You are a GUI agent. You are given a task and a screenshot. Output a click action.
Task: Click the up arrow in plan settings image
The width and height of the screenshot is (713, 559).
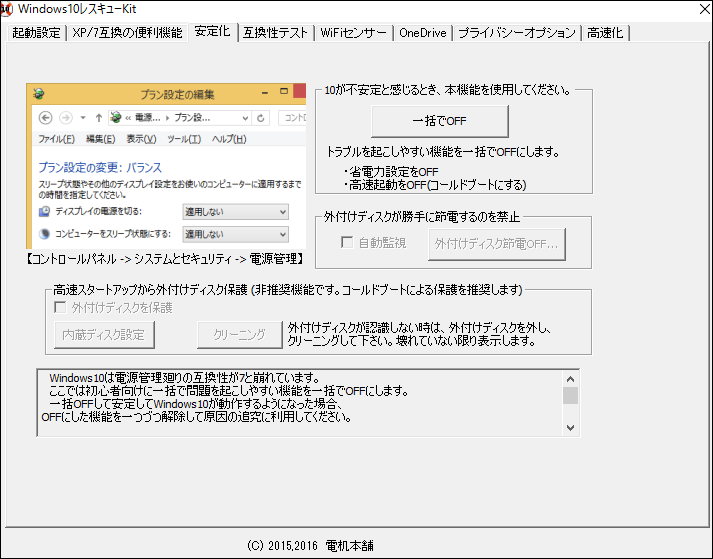pyautogui.click(x=99, y=118)
